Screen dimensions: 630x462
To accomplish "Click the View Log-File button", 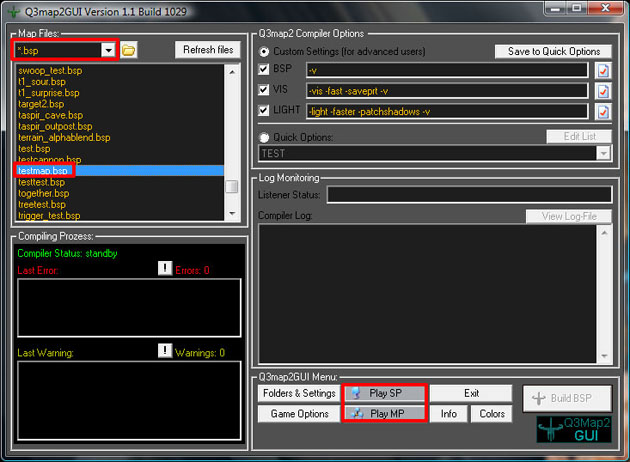I will pos(569,217).
